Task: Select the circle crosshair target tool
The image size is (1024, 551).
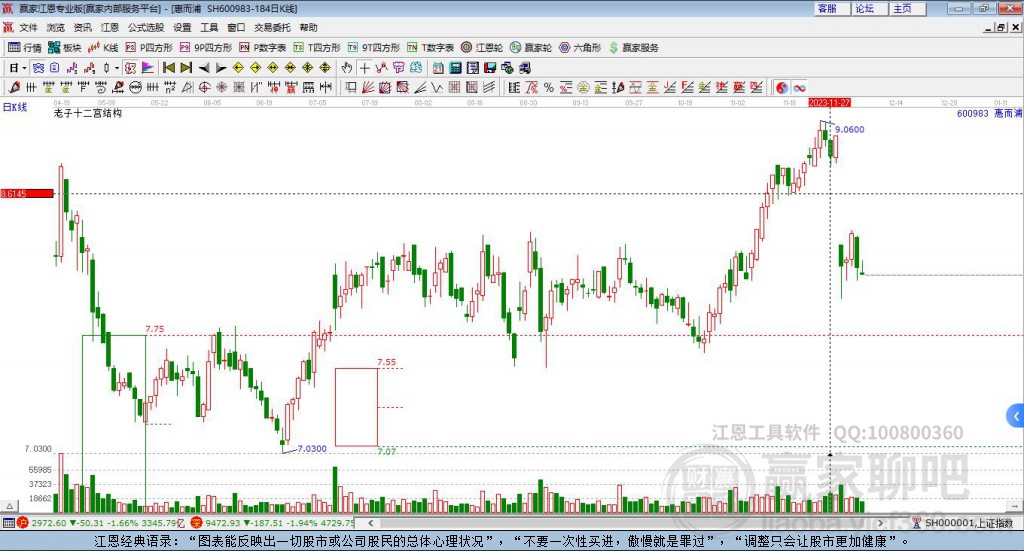Action: pyautogui.click(x=204, y=87)
